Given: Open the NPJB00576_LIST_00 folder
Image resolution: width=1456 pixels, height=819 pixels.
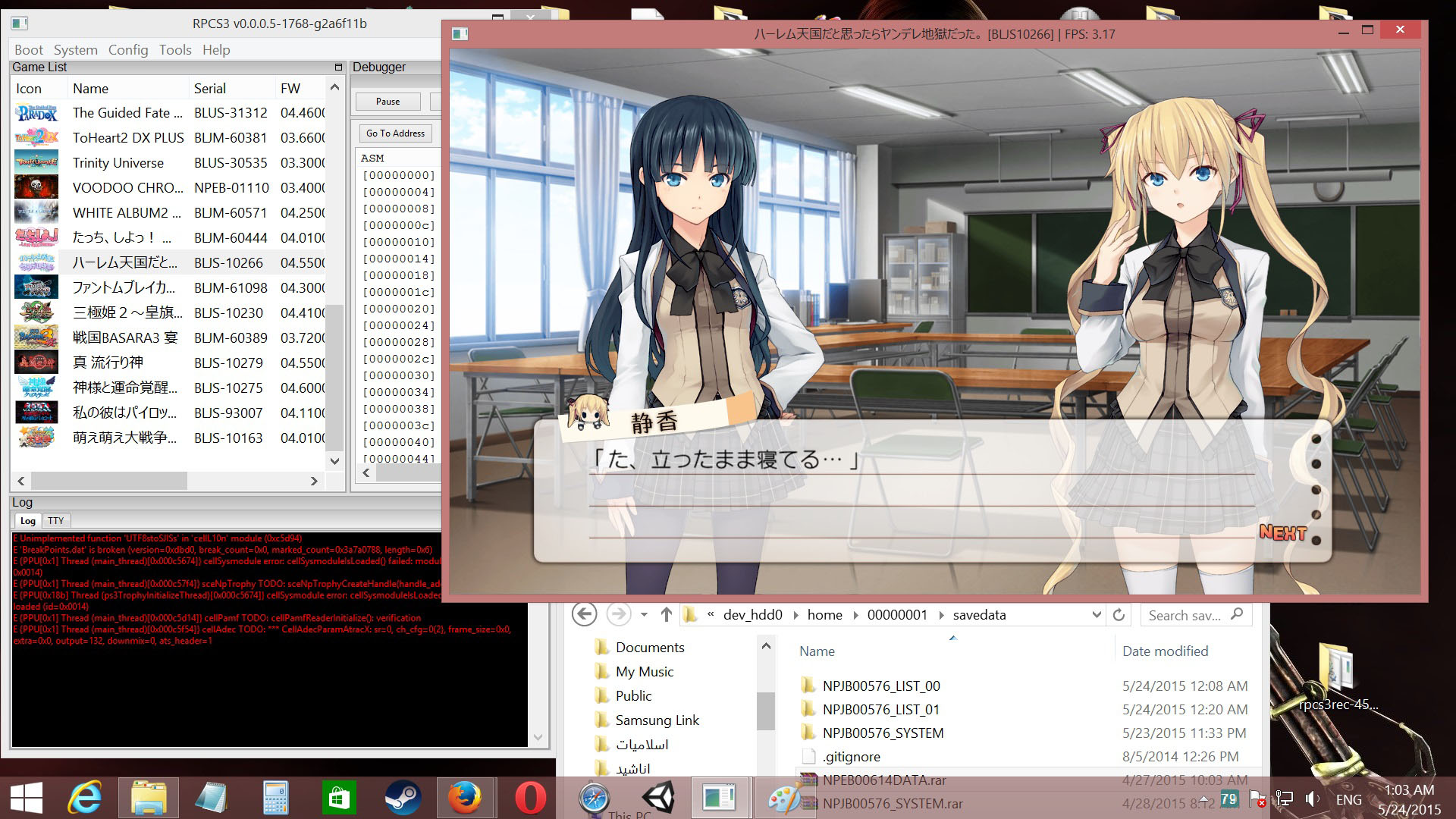Looking at the screenshot, I should coord(881,686).
